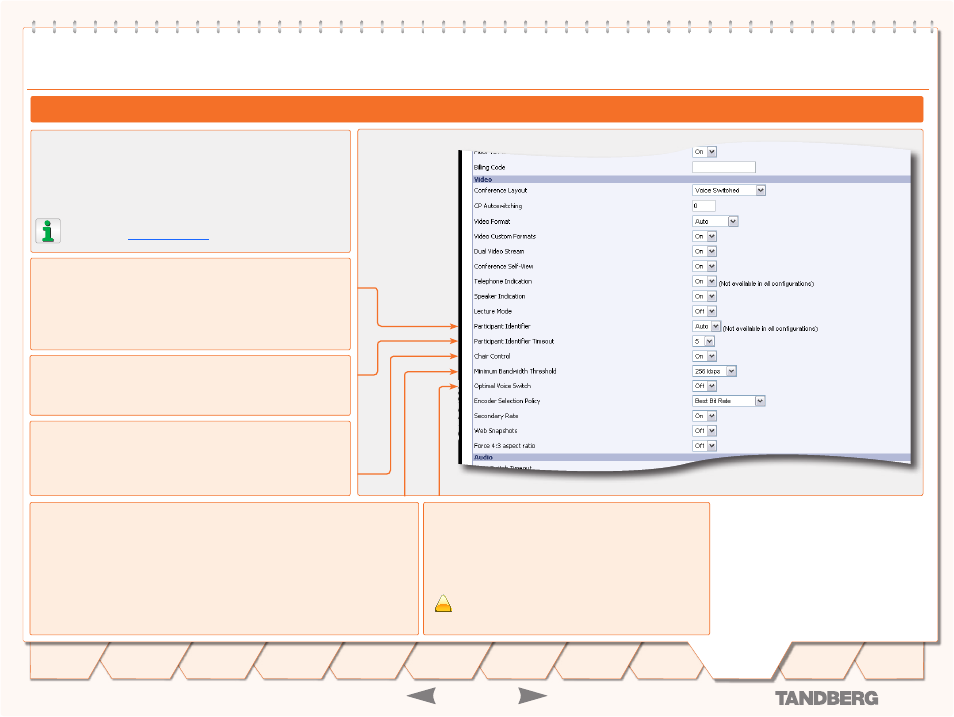Click the Billing Code input field
The image size is (954, 717).
tap(724, 167)
